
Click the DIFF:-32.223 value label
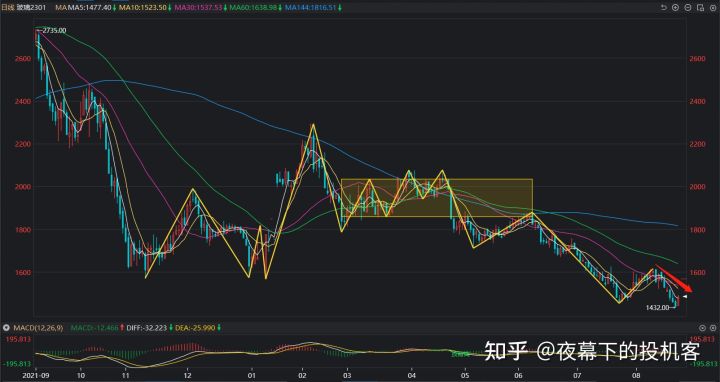[147, 328]
